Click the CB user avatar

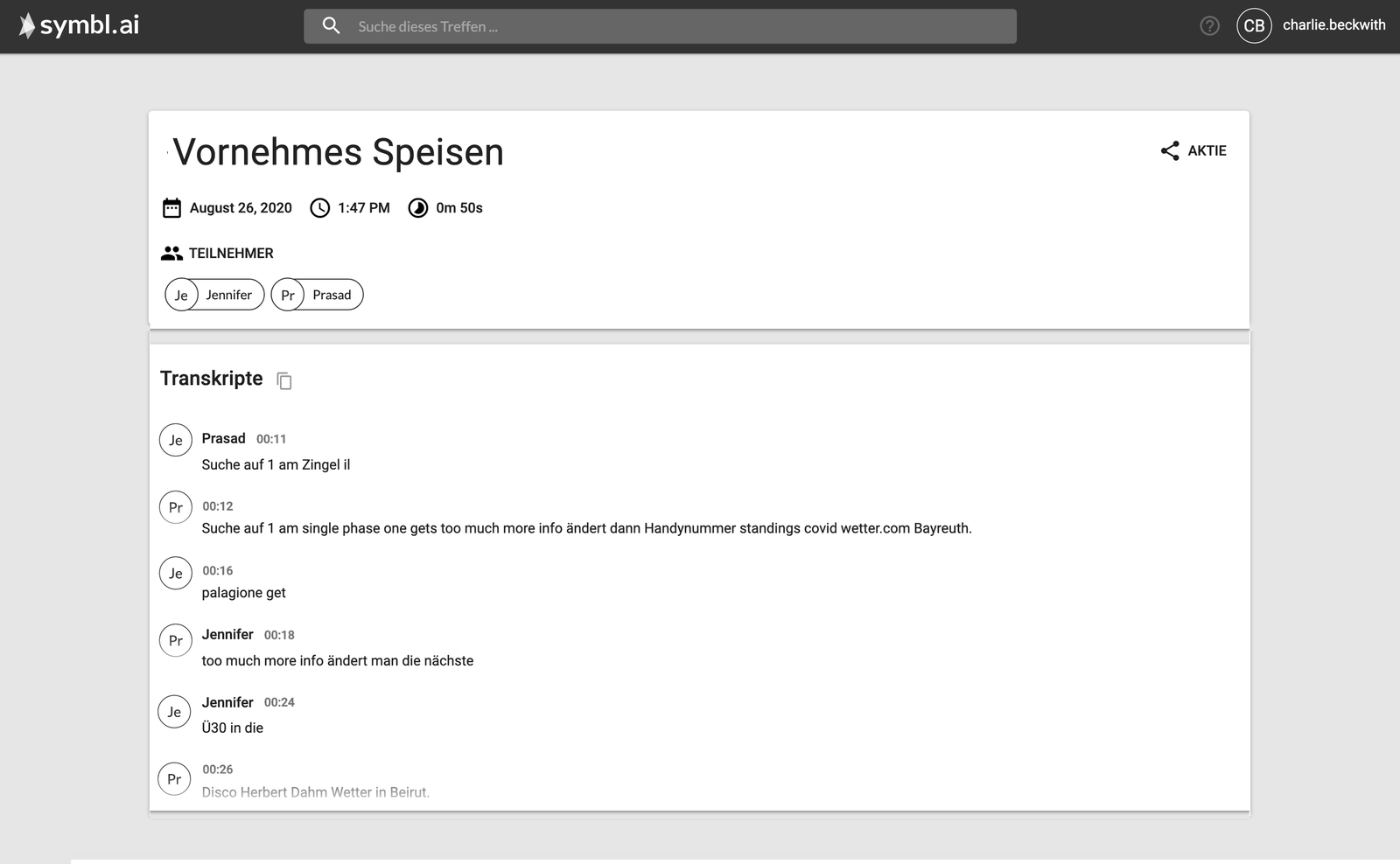(x=1254, y=26)
